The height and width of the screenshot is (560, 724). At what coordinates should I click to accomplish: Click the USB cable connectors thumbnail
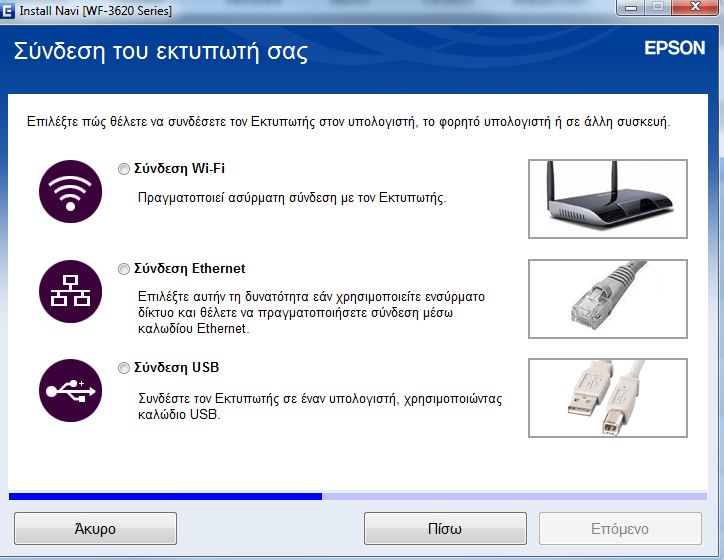tap(608, 398)
